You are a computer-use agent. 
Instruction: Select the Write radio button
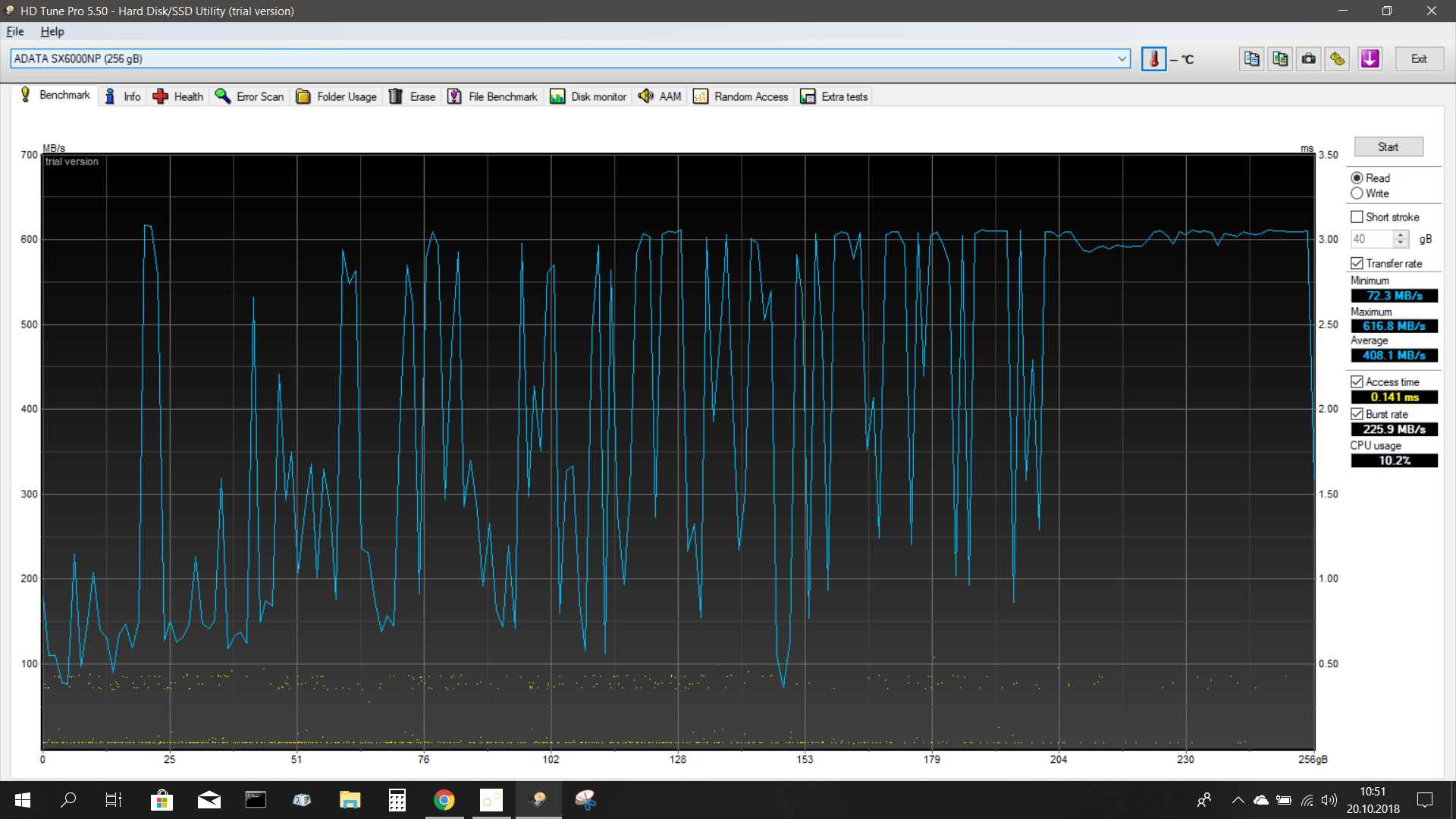pyautogui.click(x=1357, y=193)
